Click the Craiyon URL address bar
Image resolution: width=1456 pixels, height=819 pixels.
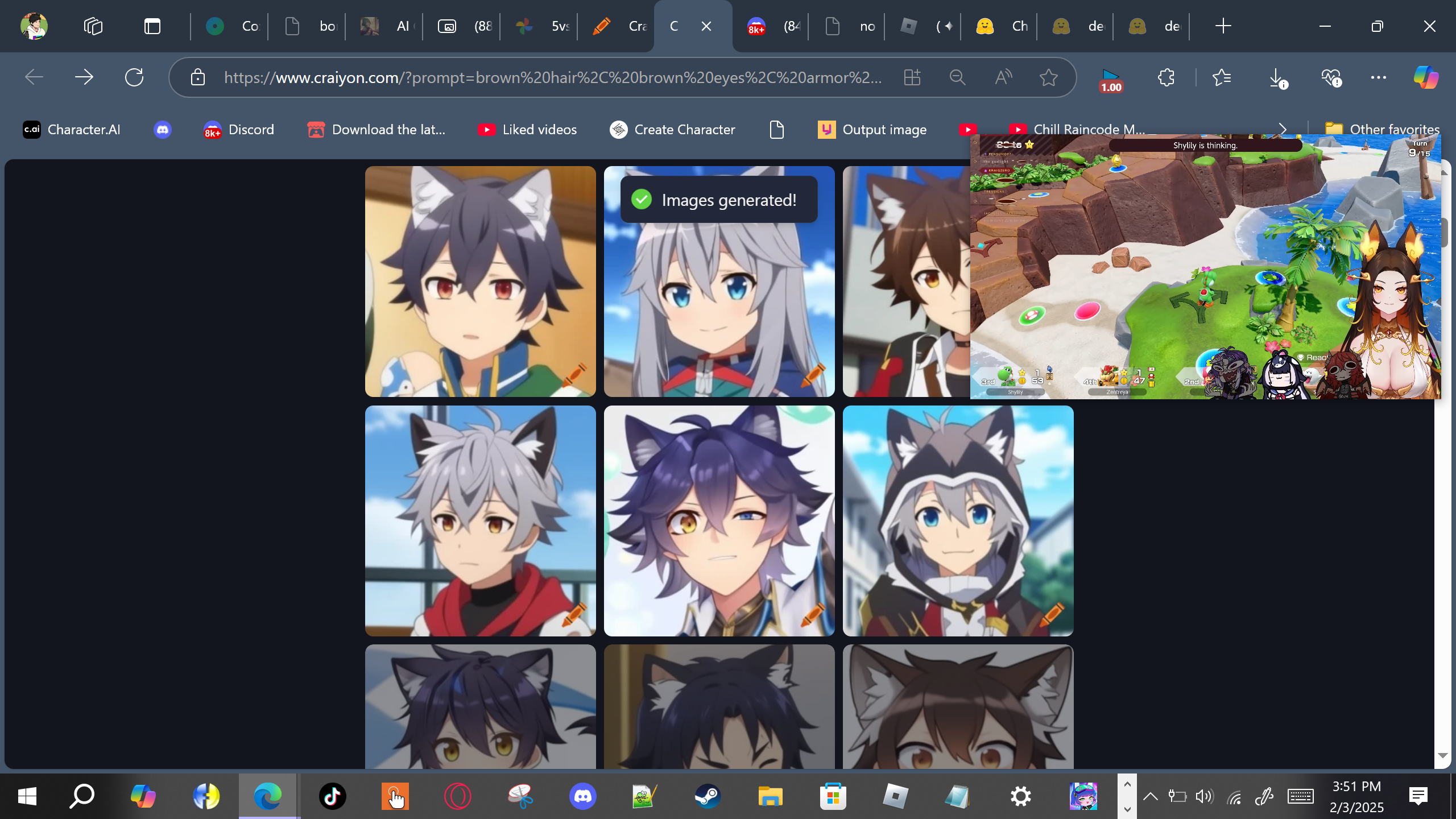point(553,77)
